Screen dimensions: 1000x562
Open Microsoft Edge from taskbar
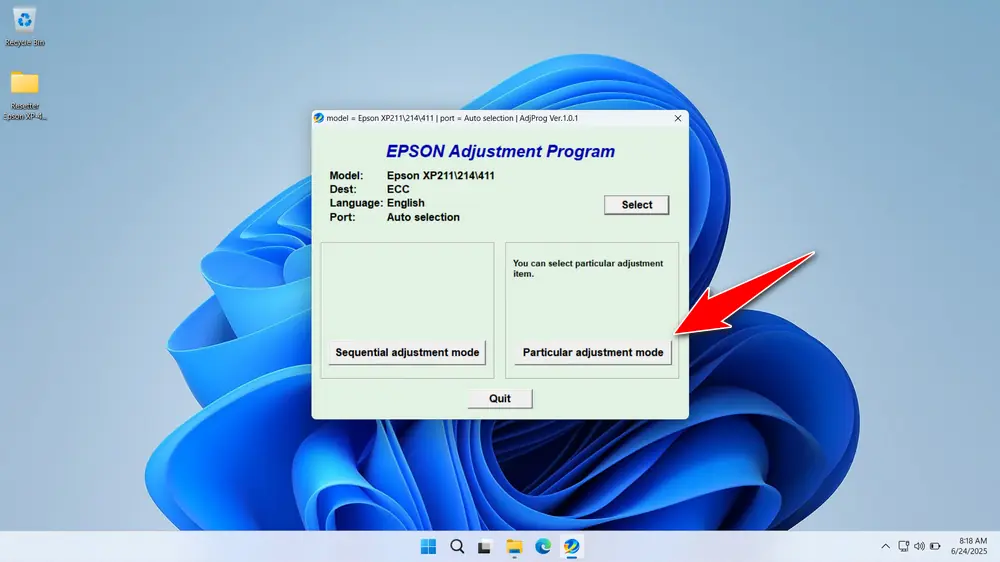(543, 547)
